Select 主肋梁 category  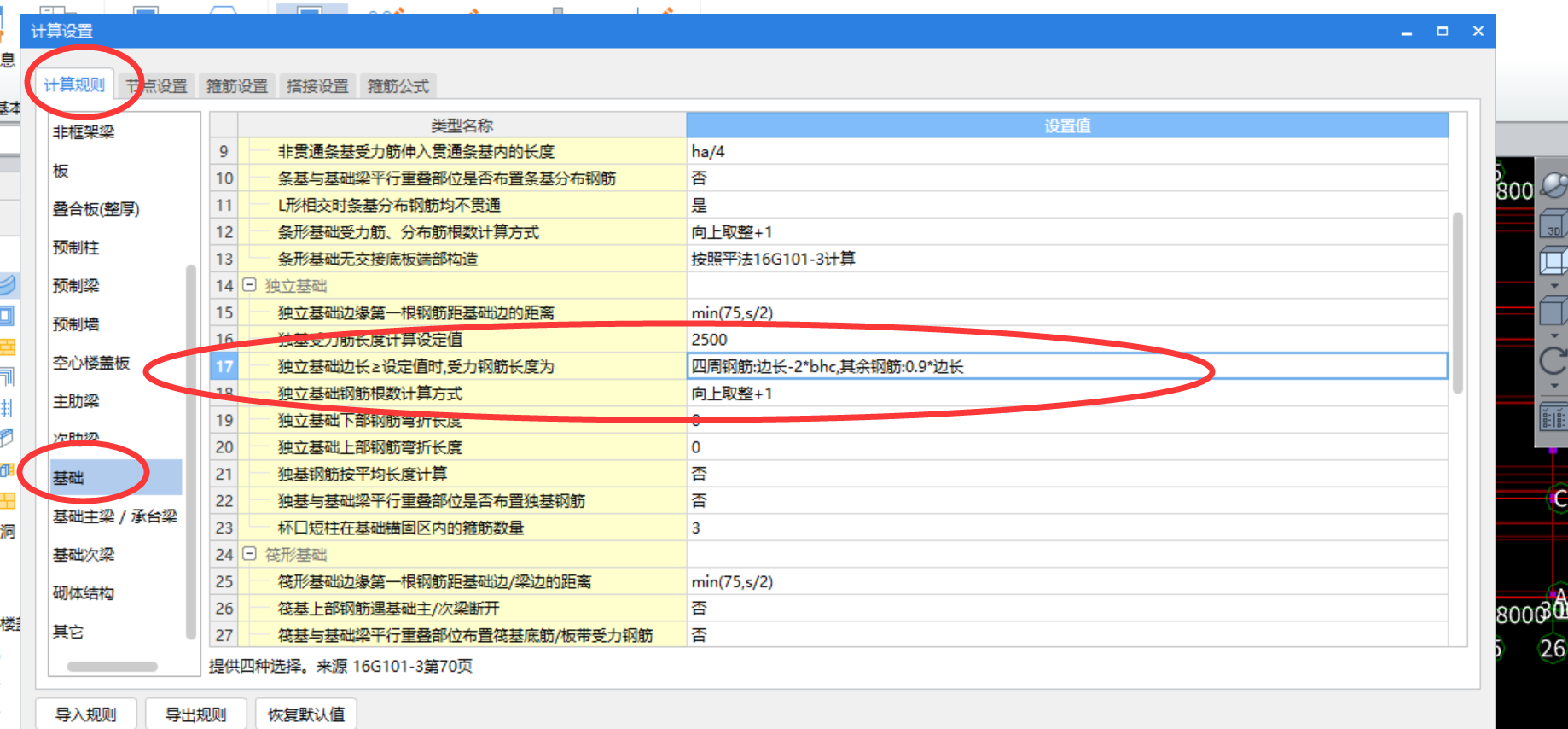76,401
